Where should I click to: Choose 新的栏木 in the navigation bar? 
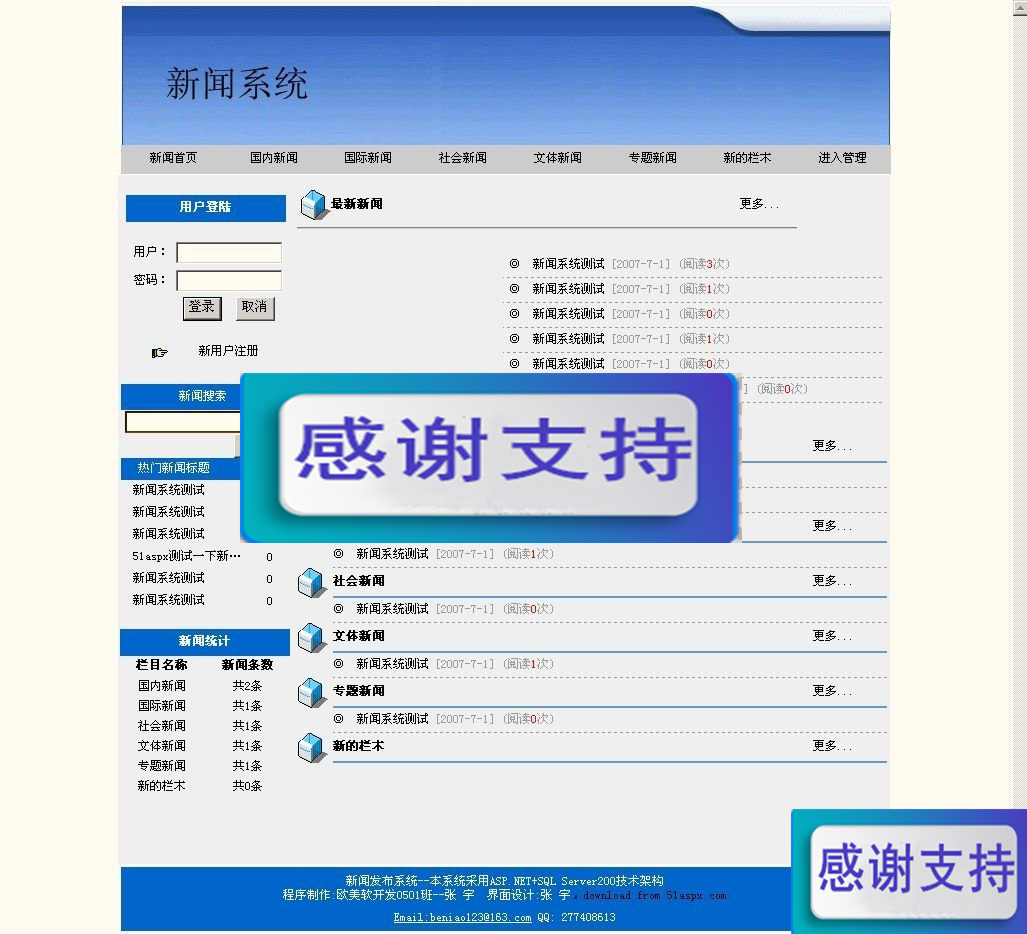747,158
